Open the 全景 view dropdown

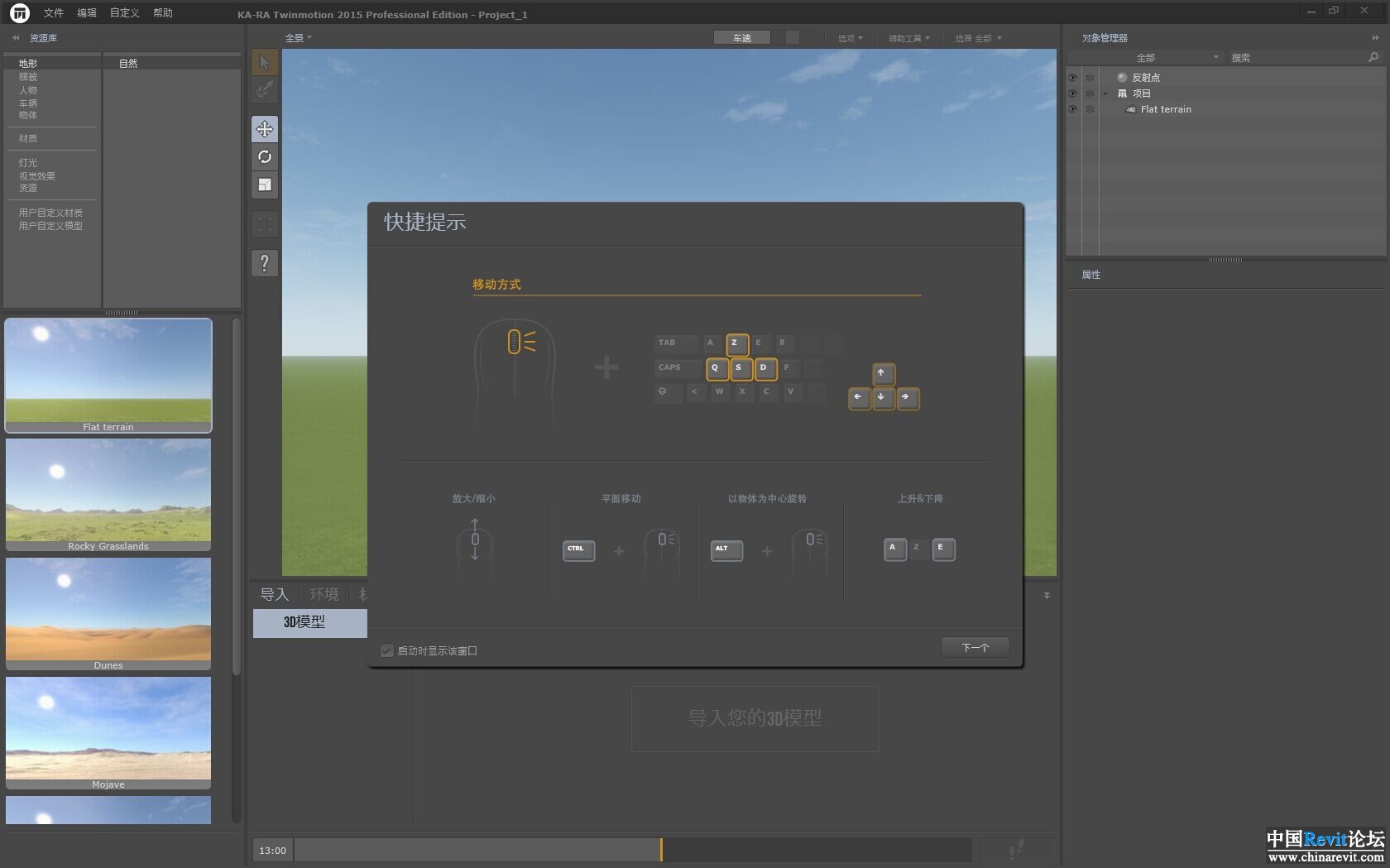coord(298,38)
